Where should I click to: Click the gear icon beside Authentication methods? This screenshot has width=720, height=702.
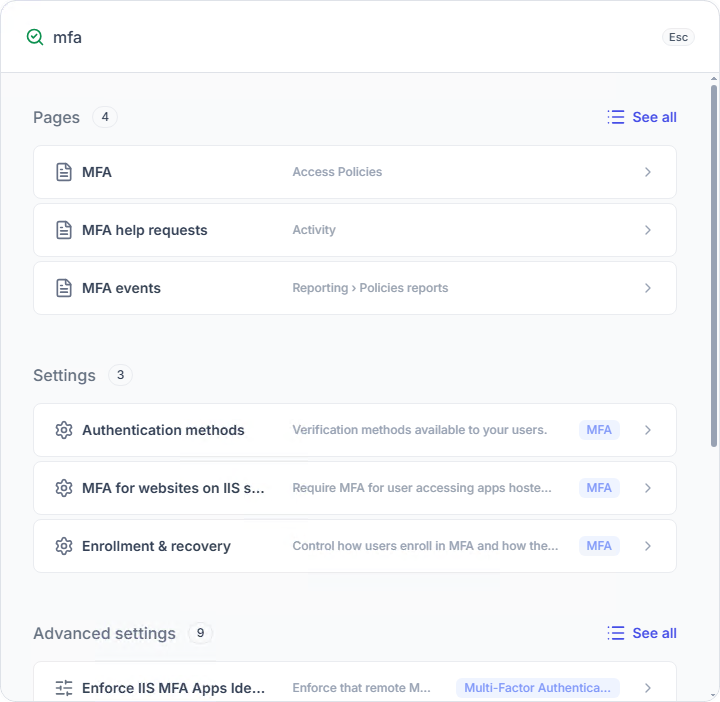64,430
